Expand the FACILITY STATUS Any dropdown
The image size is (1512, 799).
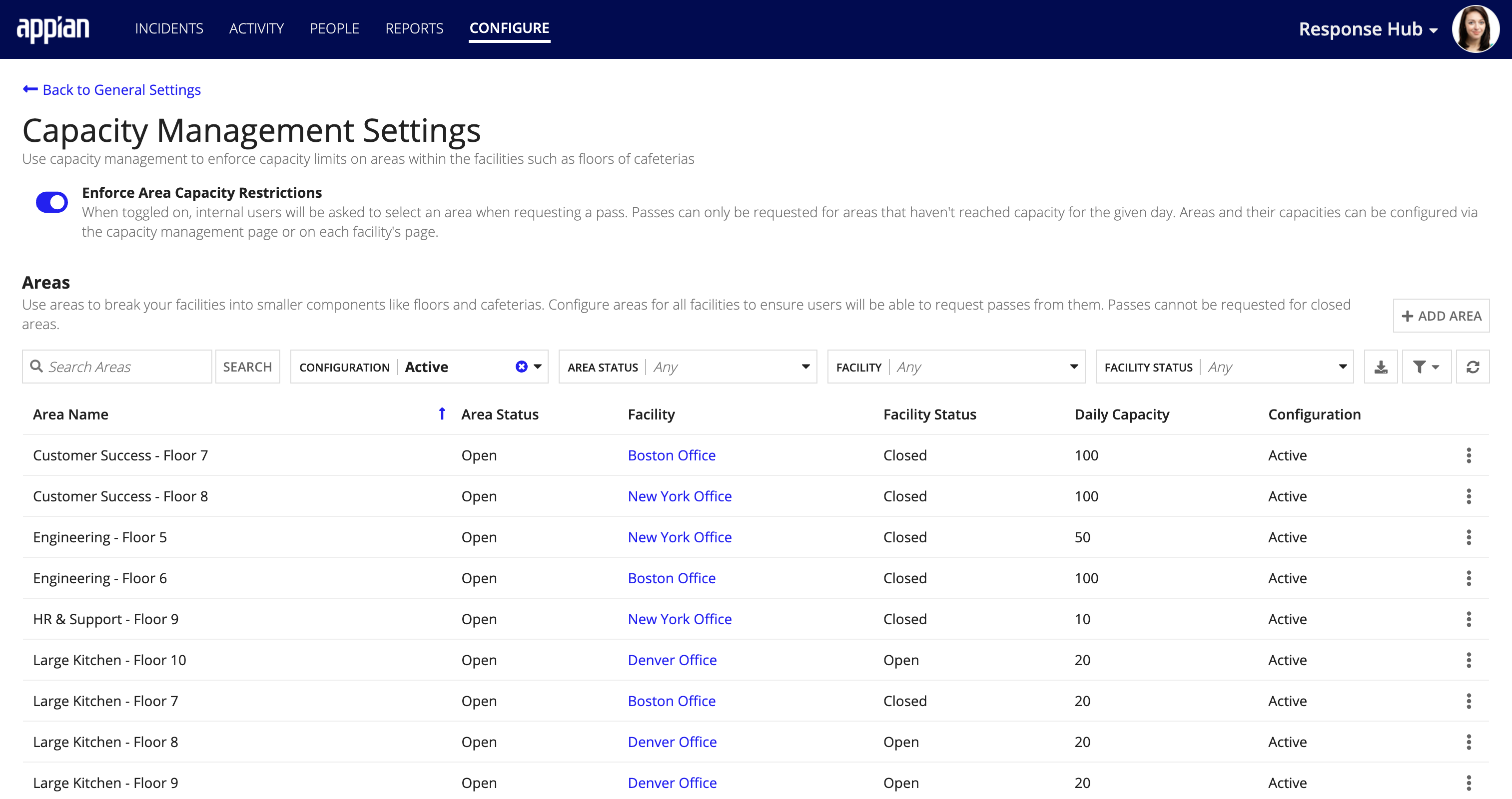tap(1343, 367)
